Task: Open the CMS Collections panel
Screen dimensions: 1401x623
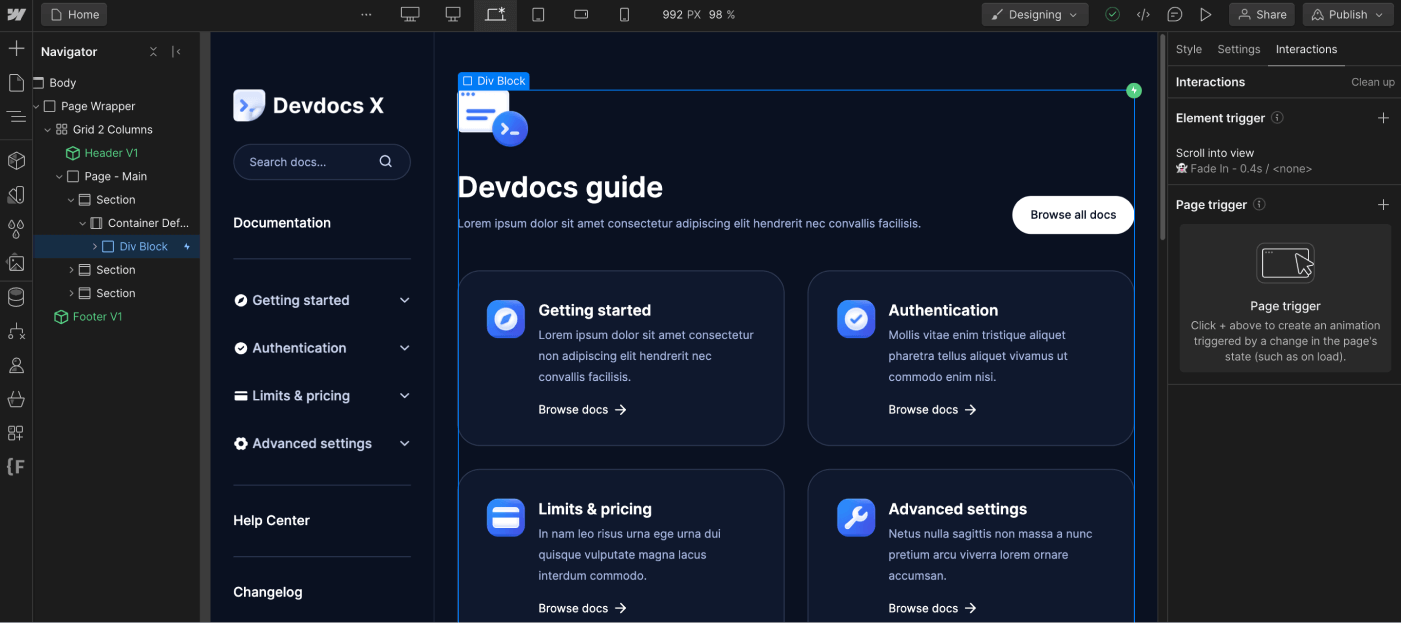Action: [16, 297]
